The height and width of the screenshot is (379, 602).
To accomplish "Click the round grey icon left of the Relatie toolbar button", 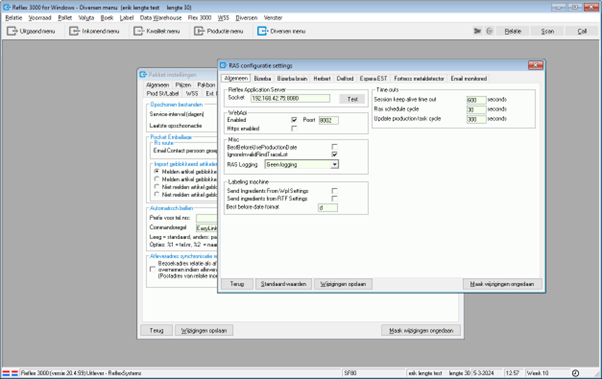I will pos(489,31).
